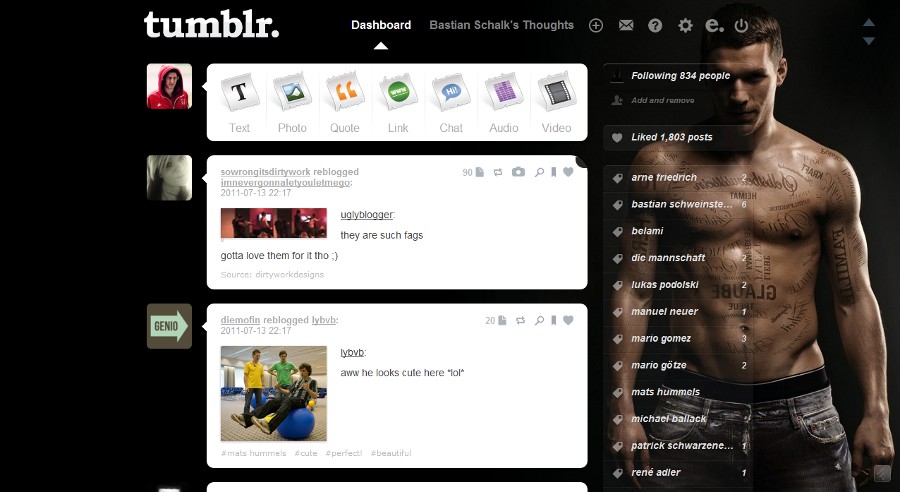
Task: View the 20 notes on diemofin post
Action: coord(495,320)
